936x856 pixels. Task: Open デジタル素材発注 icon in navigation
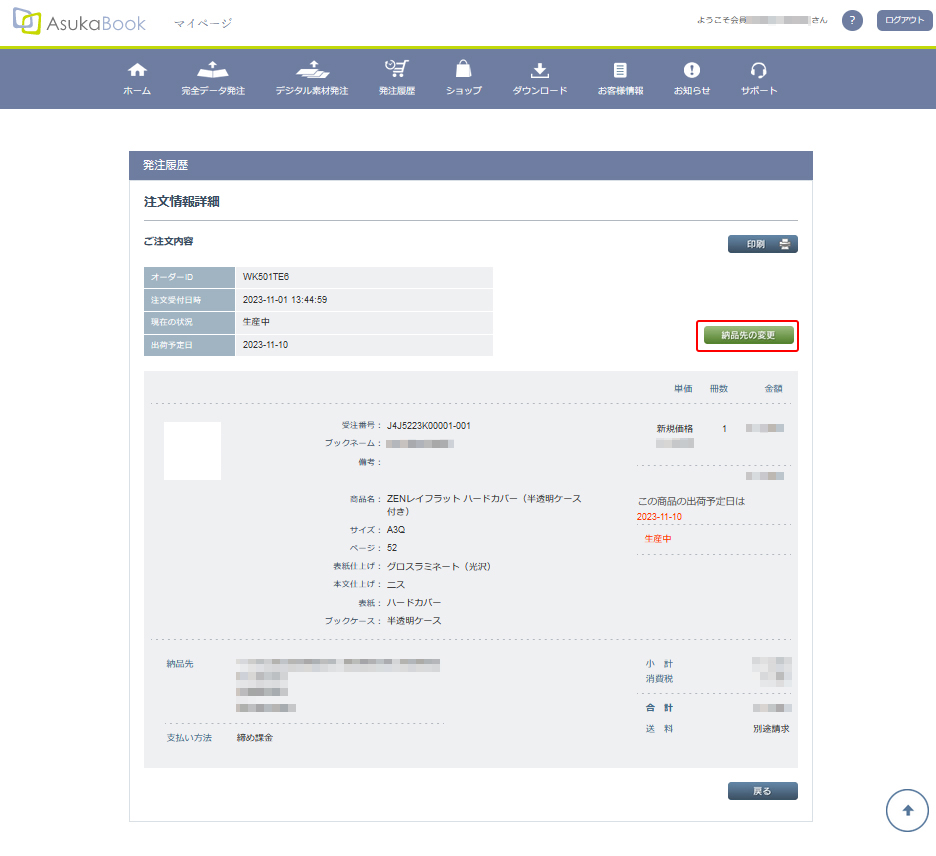312,70
